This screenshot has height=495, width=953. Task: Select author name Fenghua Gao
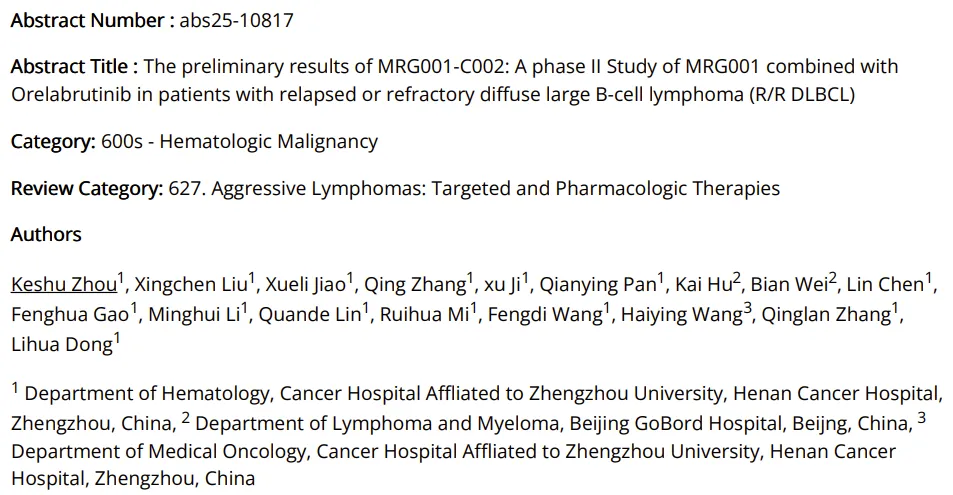pyautogui.click(x=70, y=316)
